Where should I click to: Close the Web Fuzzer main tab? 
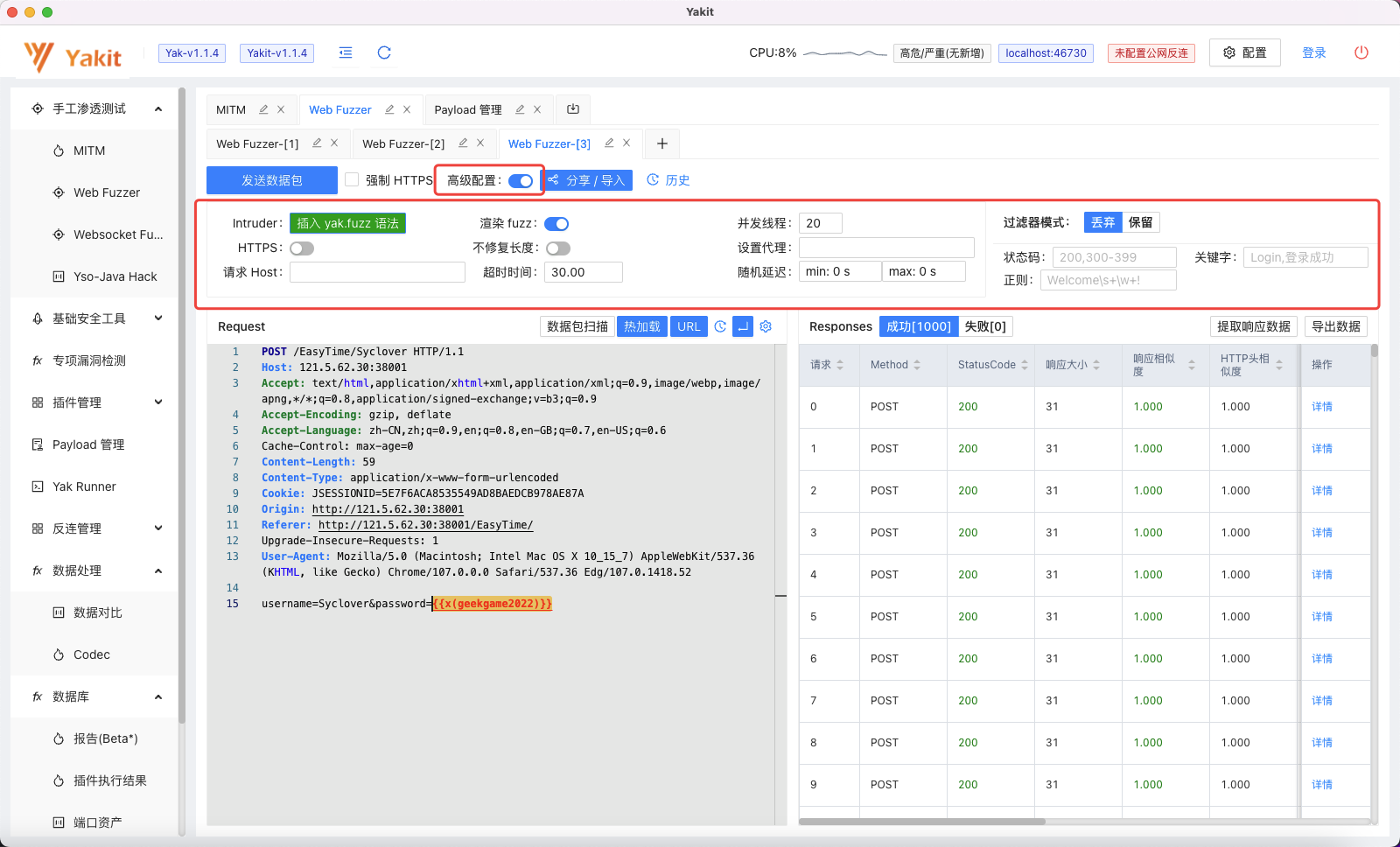[407, 109]
